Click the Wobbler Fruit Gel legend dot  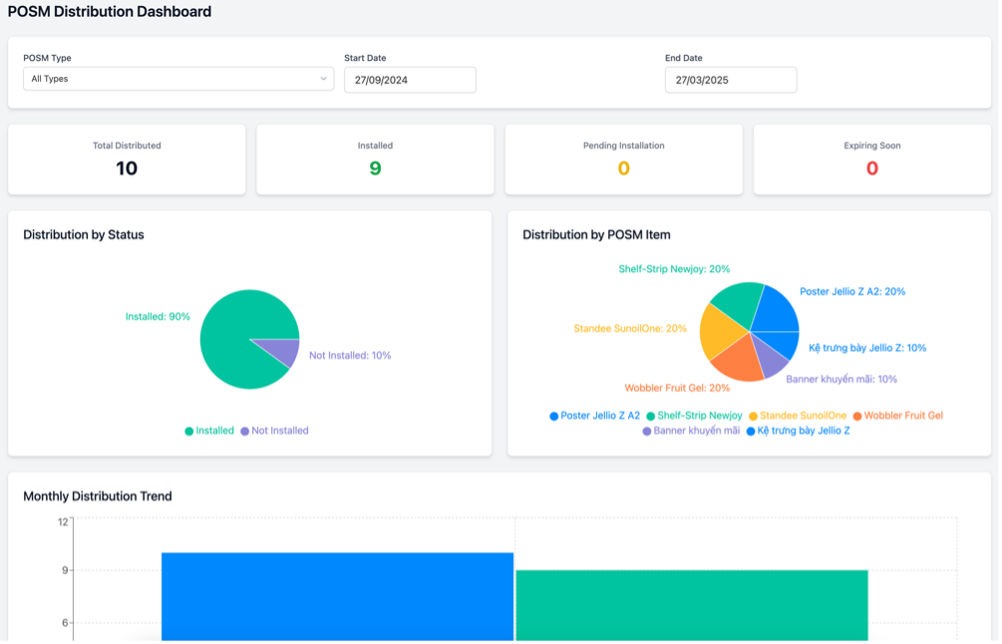[858, 416]
